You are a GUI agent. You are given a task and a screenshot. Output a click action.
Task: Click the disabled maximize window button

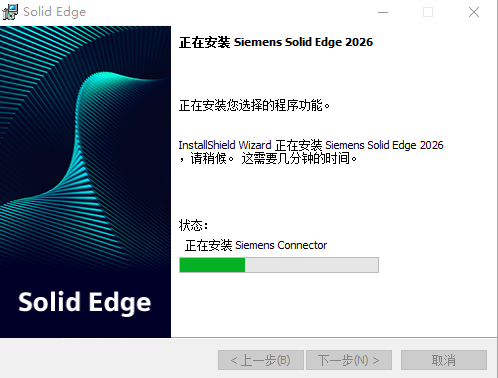(428, 12)
